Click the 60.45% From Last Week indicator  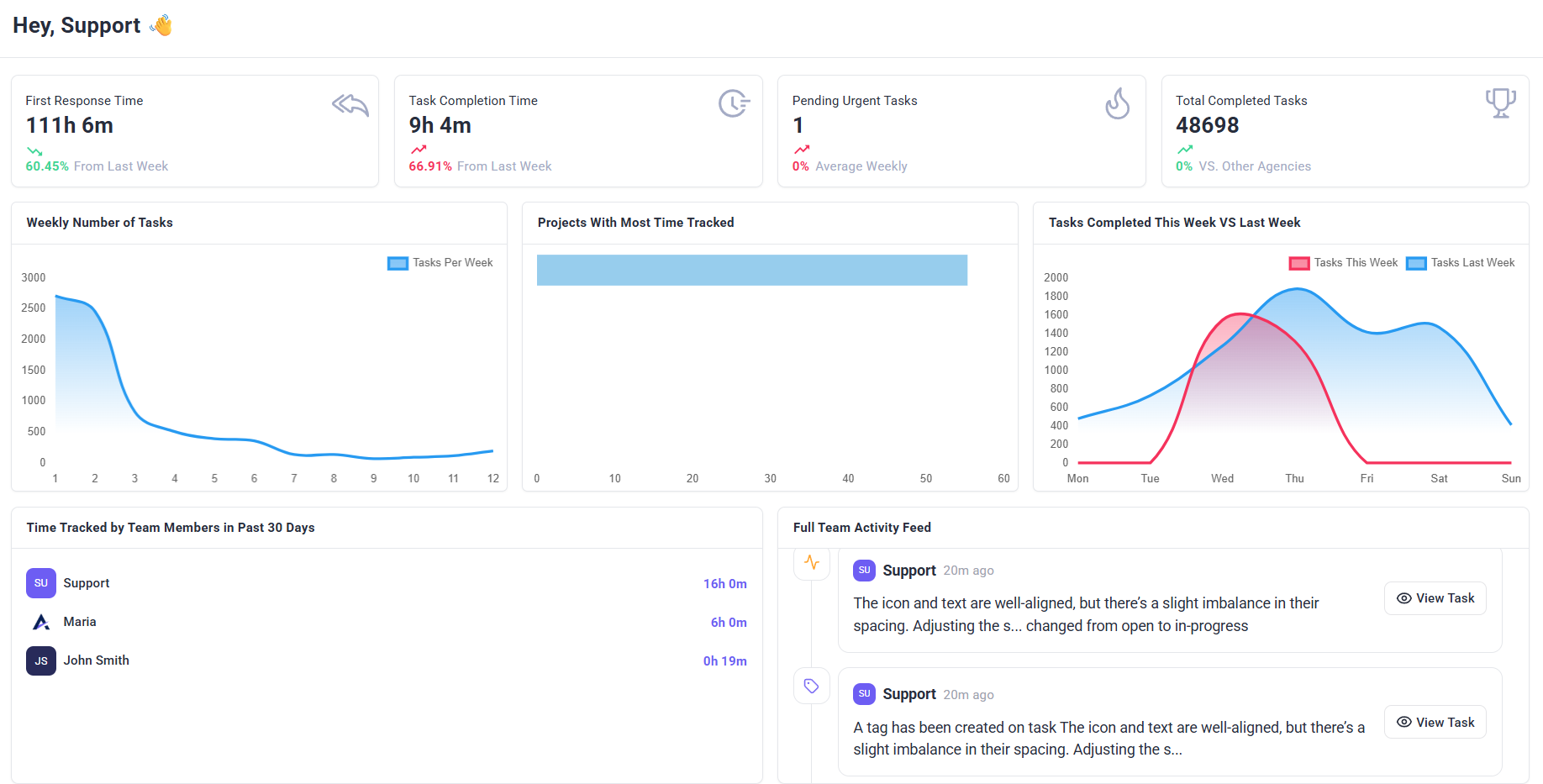coord(97,166)
